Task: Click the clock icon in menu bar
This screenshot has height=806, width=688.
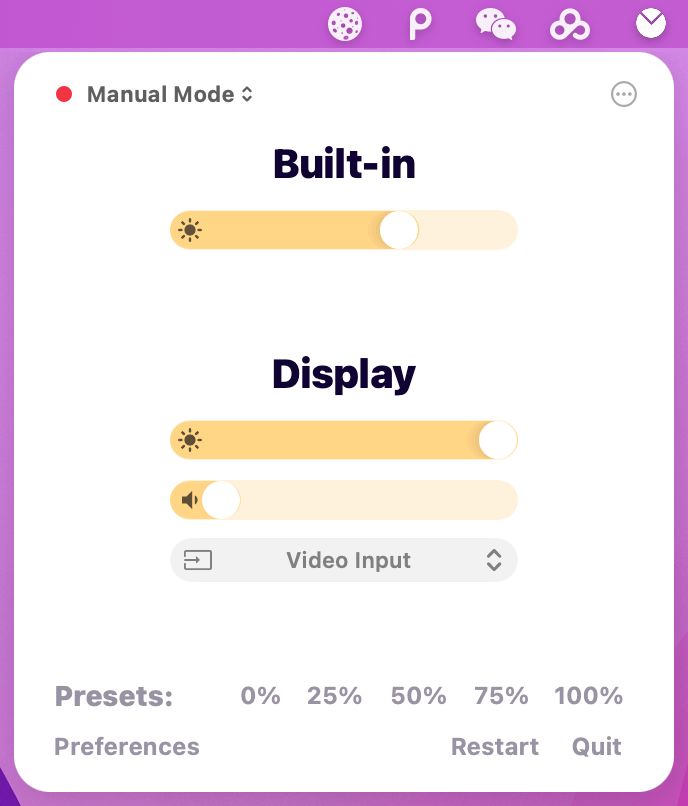Action: tap(651, 23)
